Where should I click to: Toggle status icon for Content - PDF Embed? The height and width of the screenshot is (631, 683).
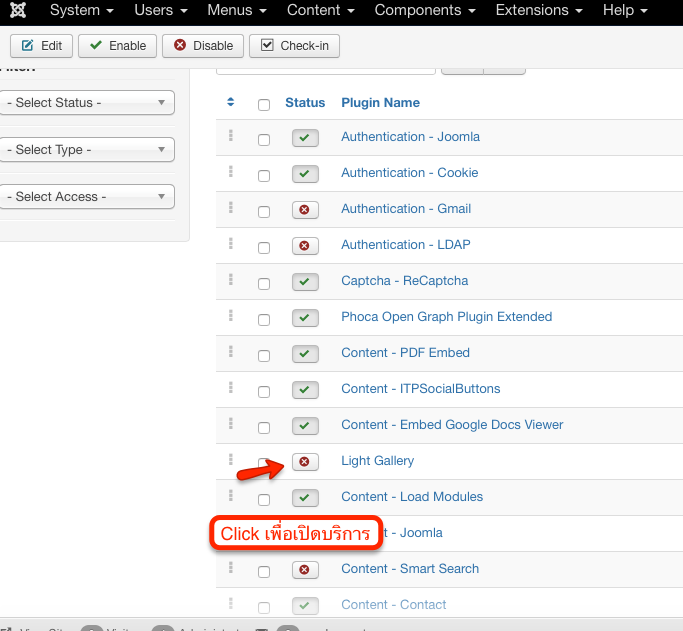tap(305, 354)
